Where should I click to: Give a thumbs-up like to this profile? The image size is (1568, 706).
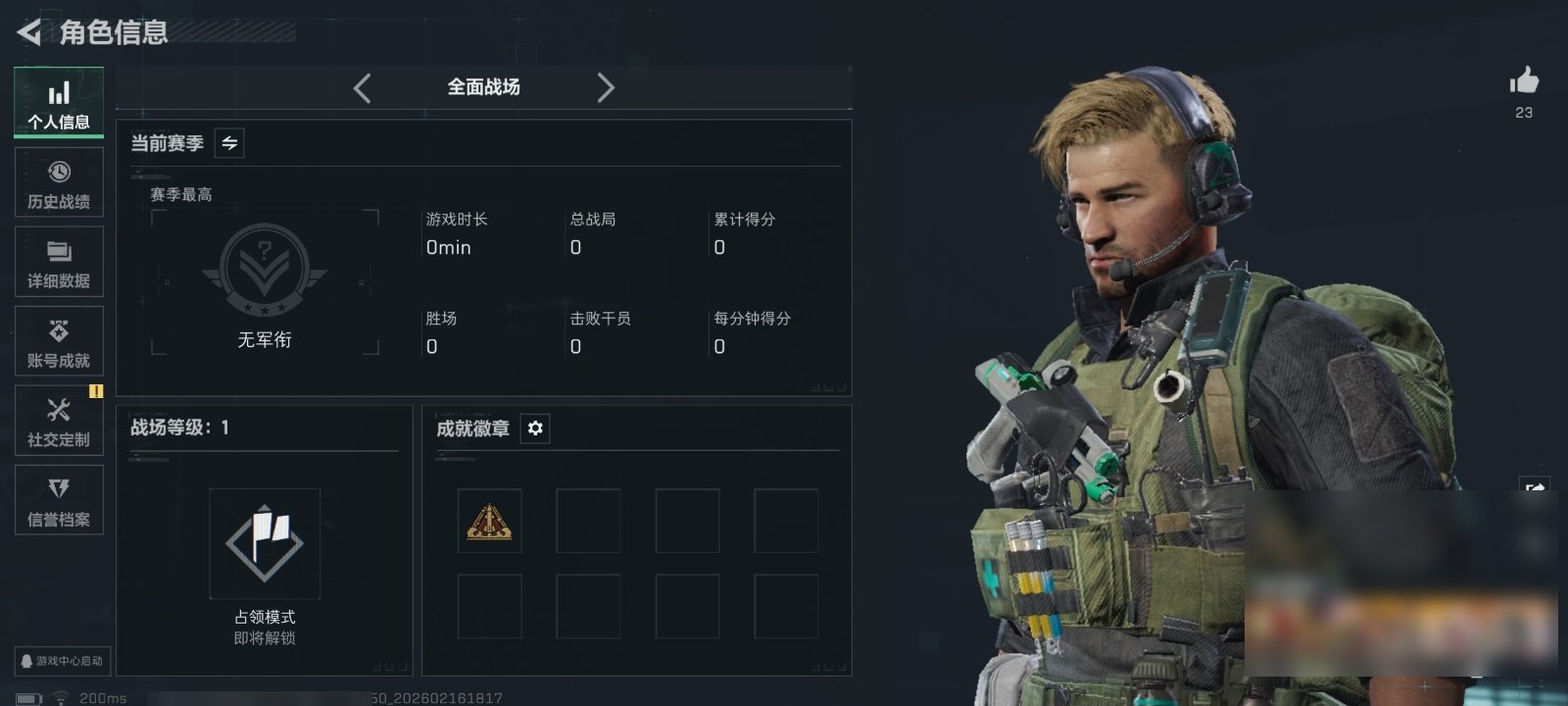tap(1524, 81)
